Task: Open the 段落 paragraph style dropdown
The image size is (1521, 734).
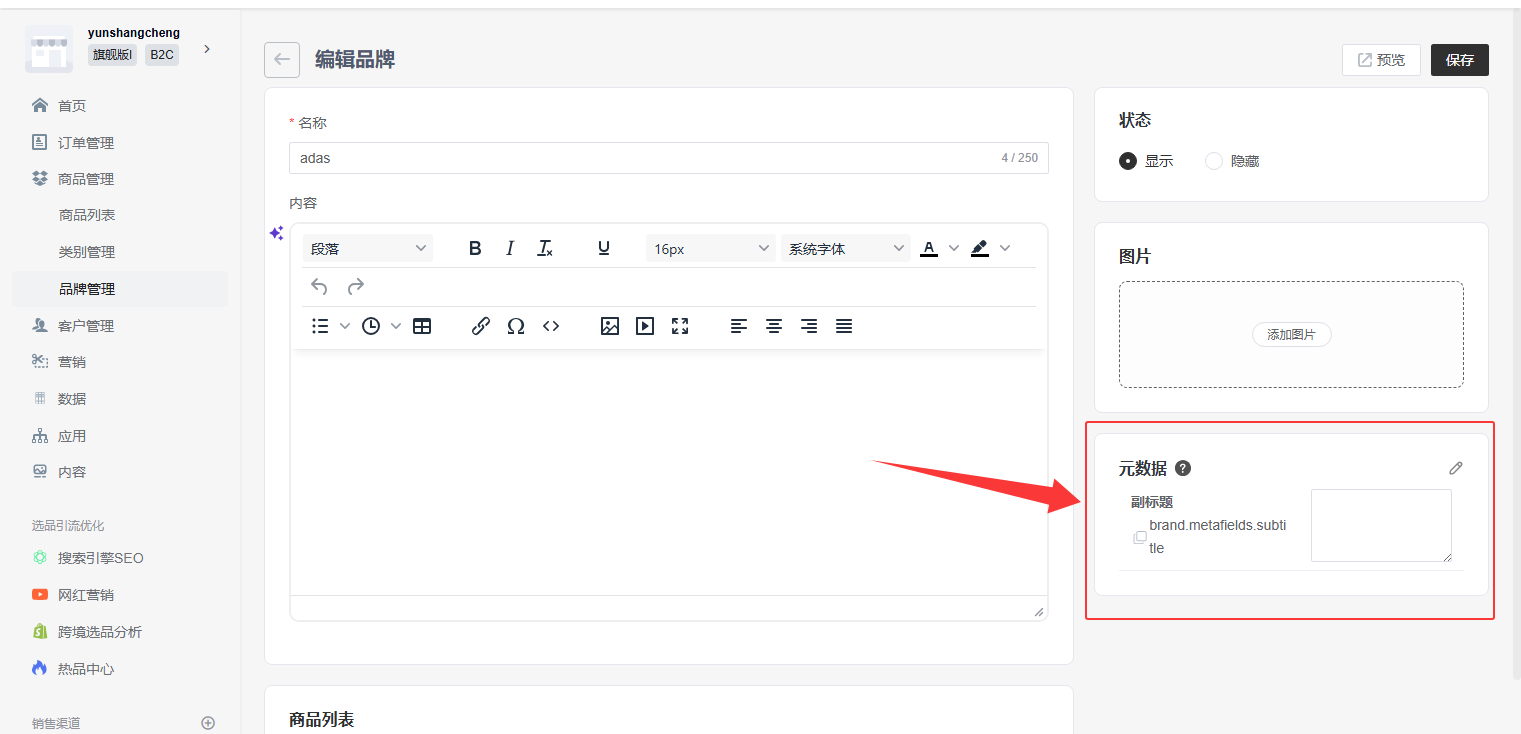Action: coord(368,249)
